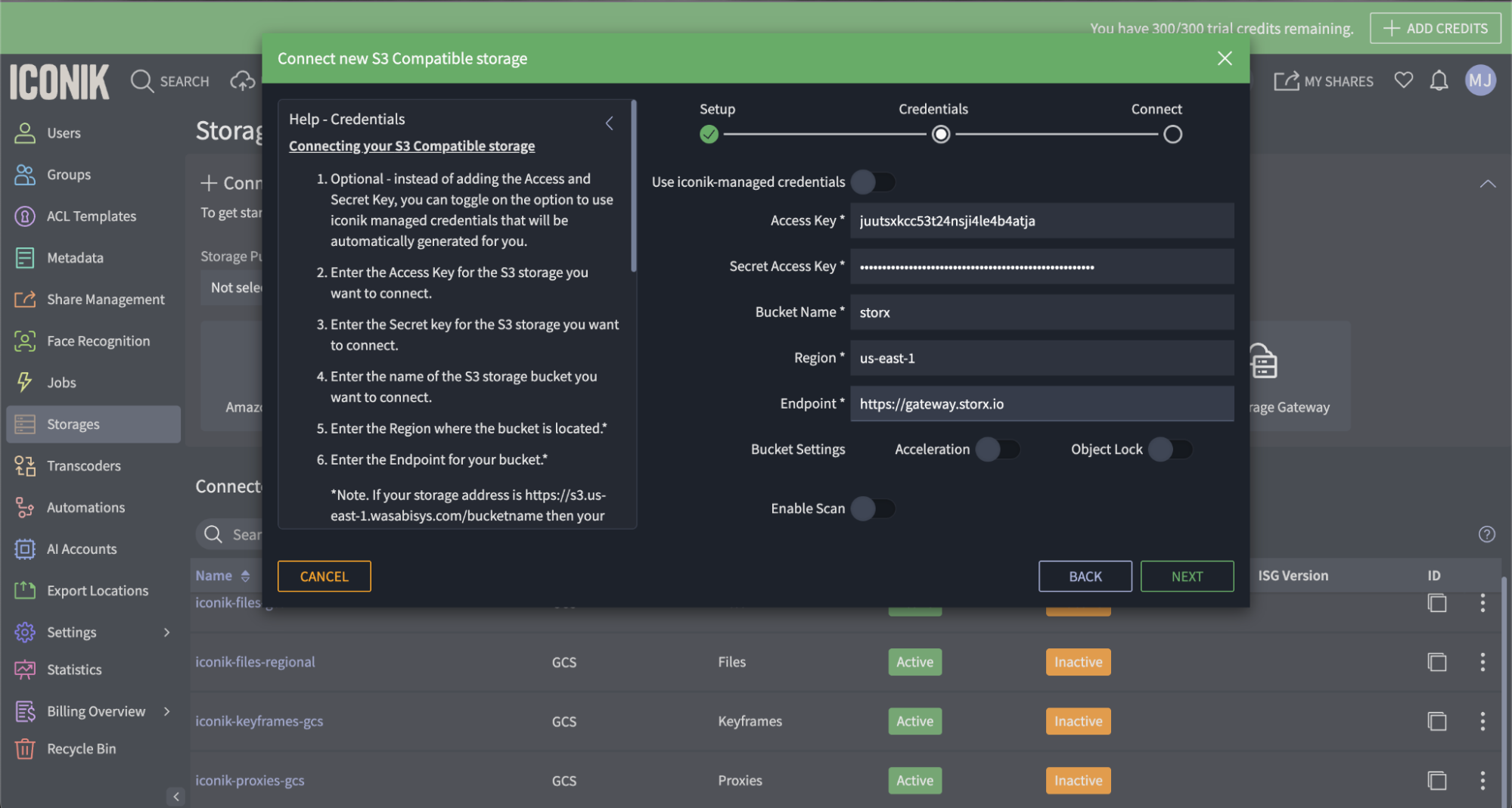Screen dimensions: 1512x808
Task: Click the Transcoders sidebar icon
Action: 25,466
